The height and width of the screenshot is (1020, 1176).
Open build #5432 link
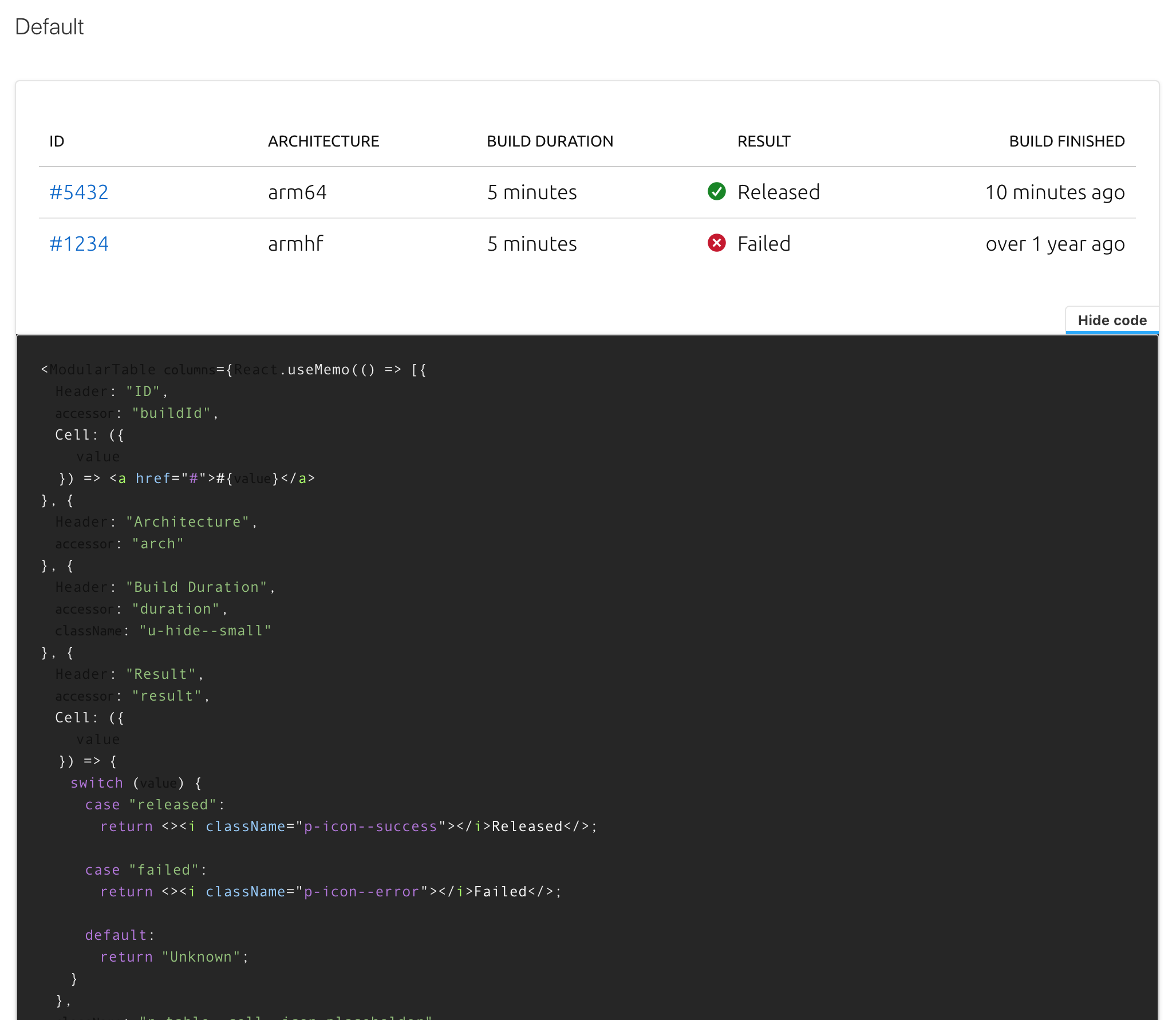click(x=79, y=192)
